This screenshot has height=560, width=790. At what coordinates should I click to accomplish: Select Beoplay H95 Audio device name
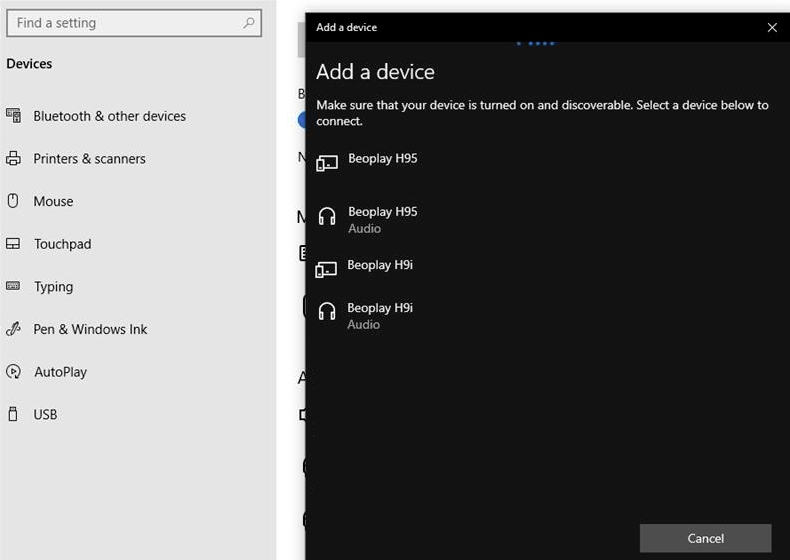coord(382,212)
